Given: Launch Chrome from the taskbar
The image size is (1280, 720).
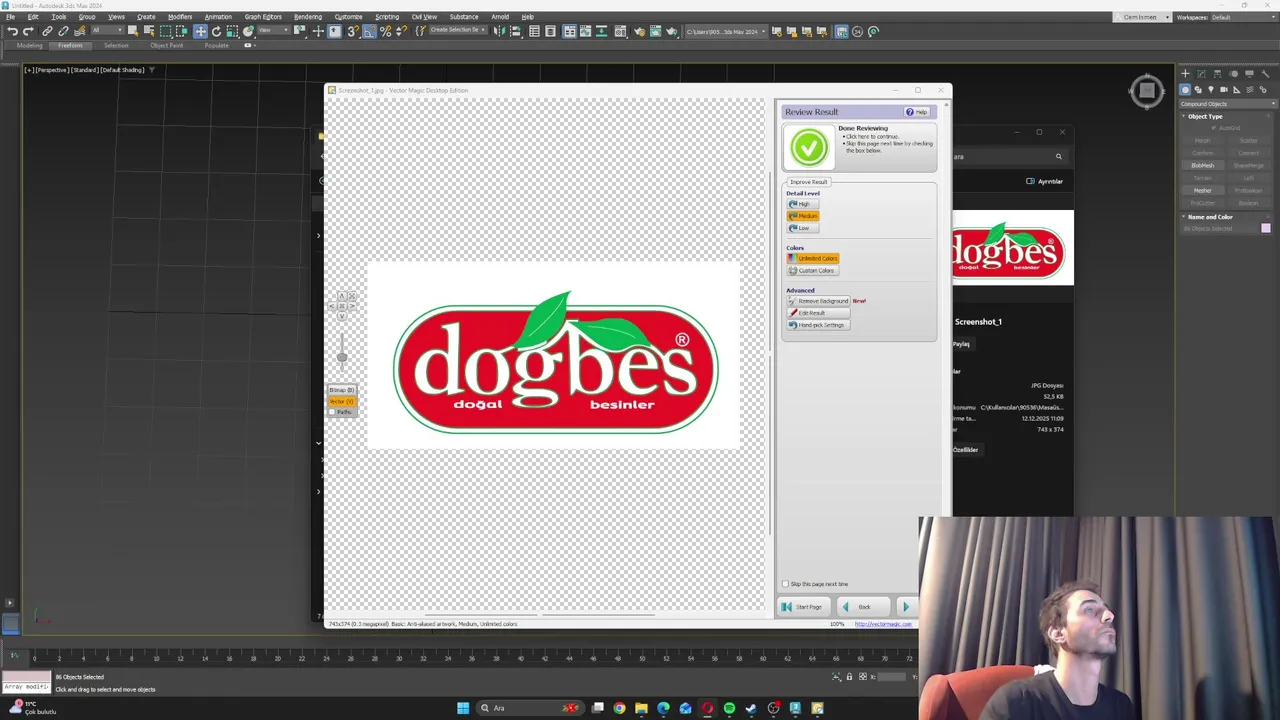Looking at the screenshot, I should click(619, 708).
